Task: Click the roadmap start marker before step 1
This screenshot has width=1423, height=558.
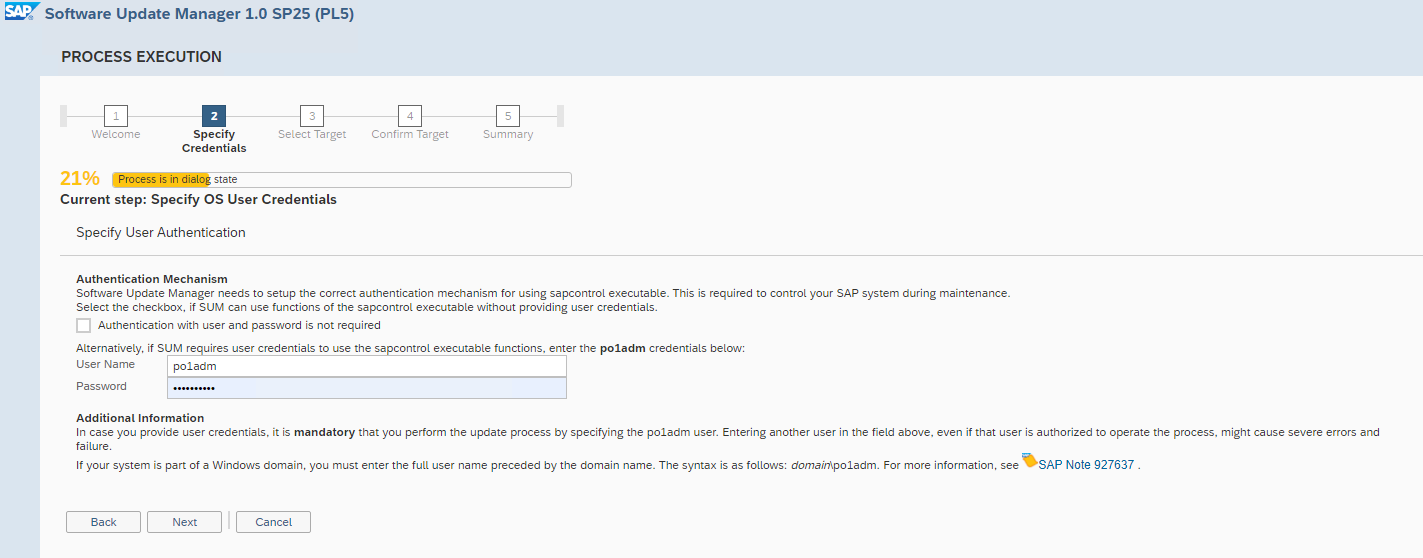Action: point(64,116)
